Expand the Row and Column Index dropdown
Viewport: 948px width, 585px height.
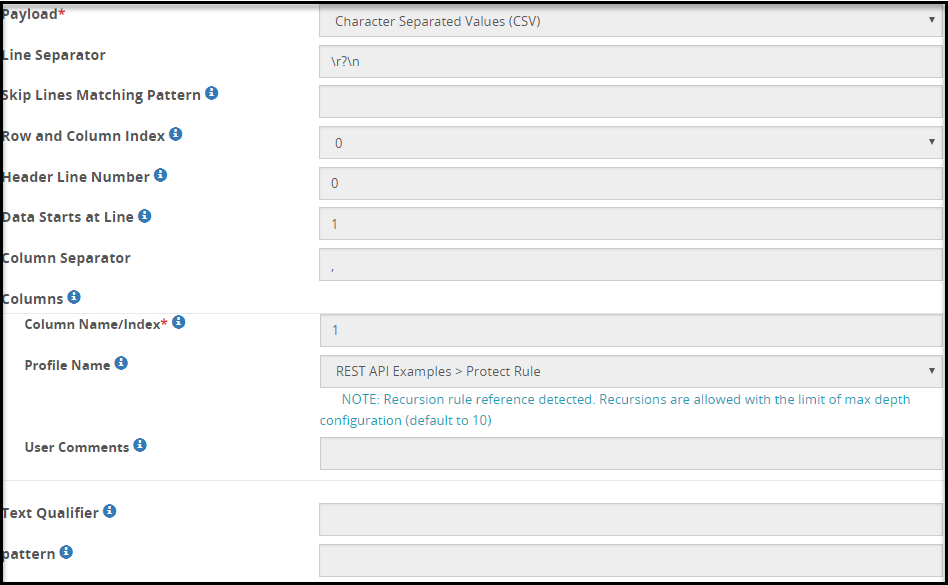pos(630,142)
